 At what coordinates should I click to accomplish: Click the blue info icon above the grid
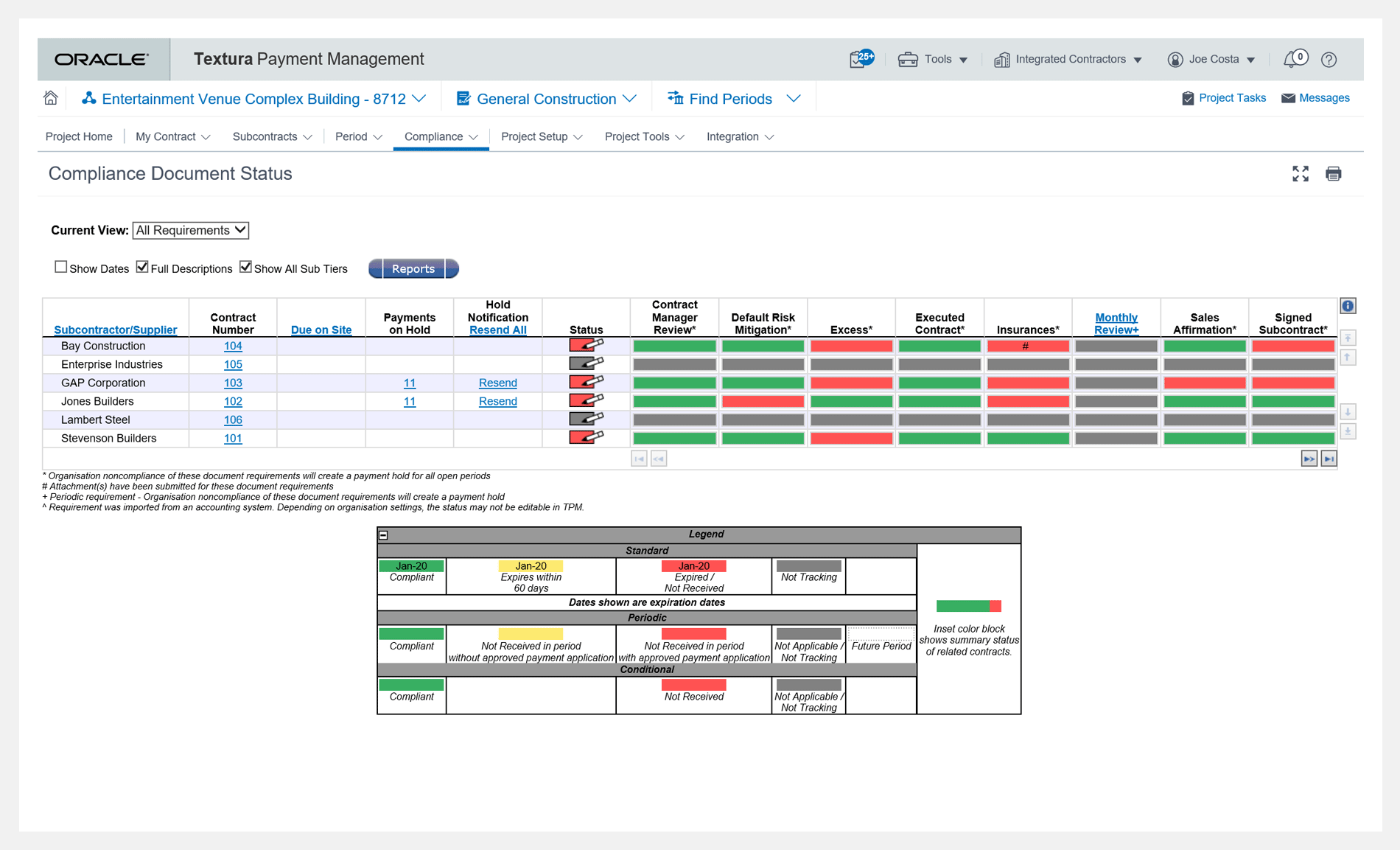click(x=1348, y=306)
